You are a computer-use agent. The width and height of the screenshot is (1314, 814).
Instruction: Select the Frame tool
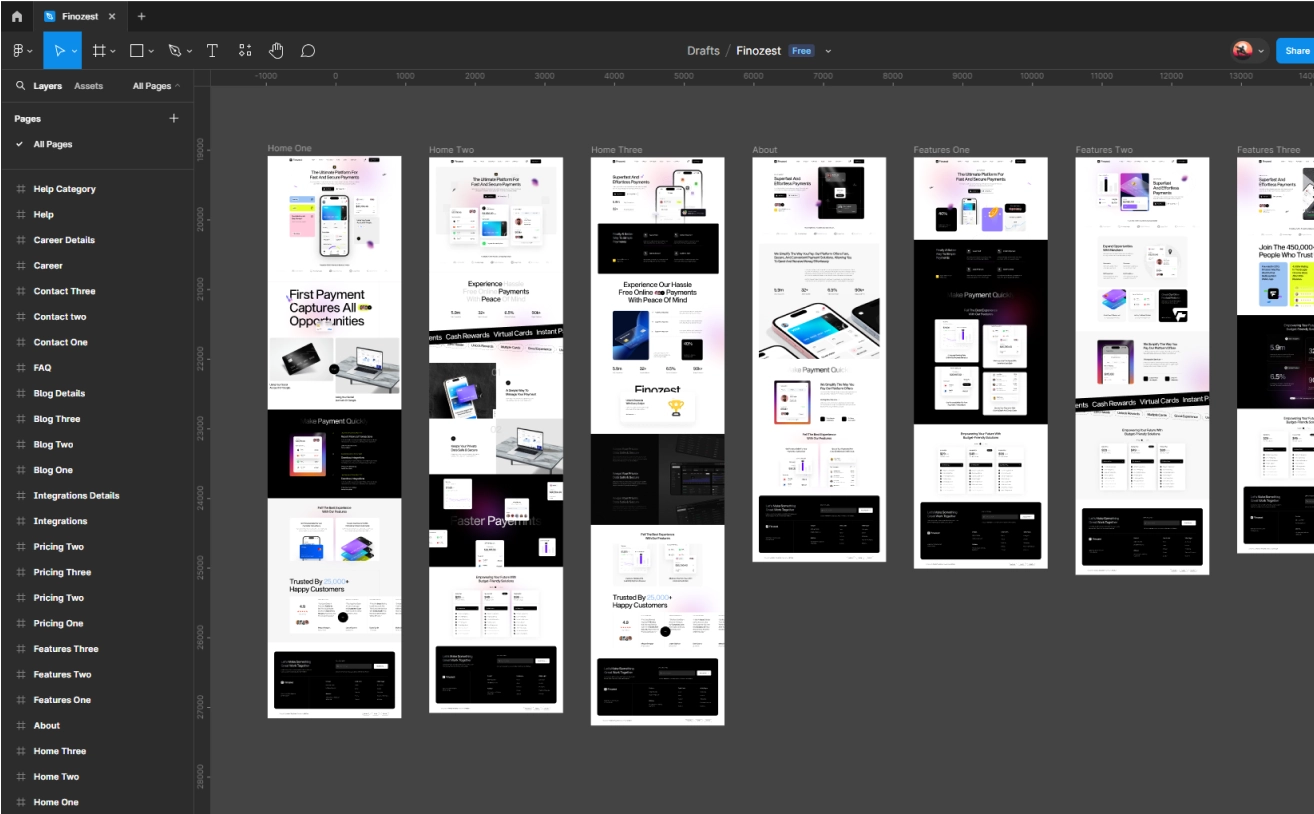99,51
